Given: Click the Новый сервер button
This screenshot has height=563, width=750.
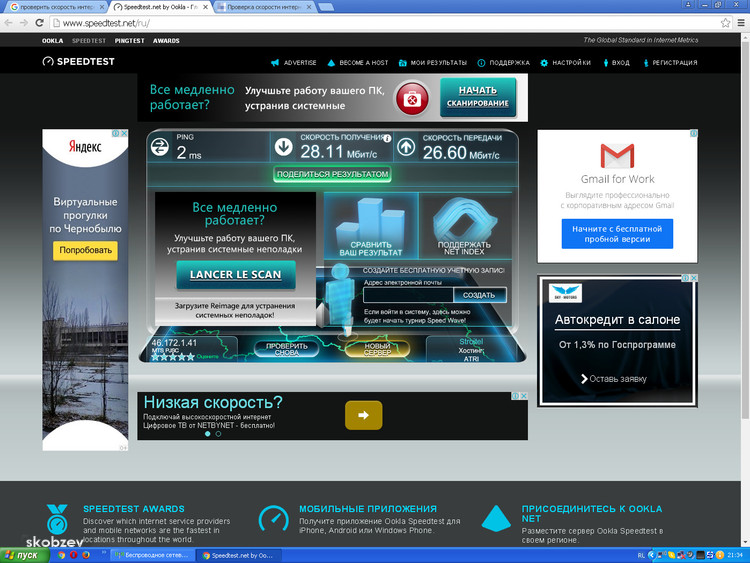Looking at the screenshot, I should point(377,348).
